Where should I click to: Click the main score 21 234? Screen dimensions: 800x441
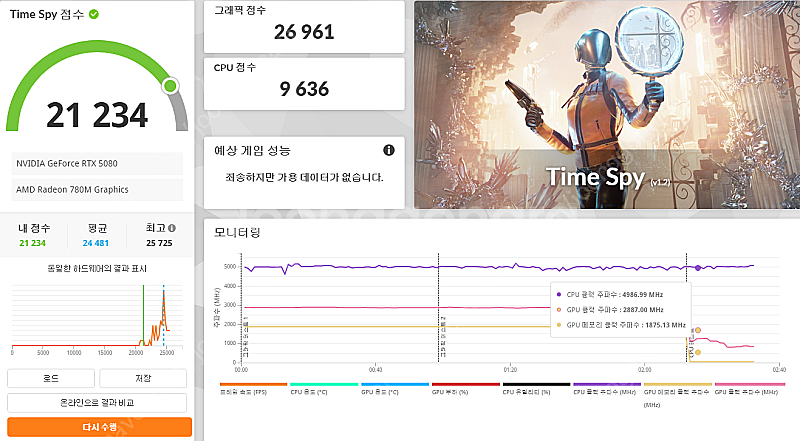(x=97, y=115)
